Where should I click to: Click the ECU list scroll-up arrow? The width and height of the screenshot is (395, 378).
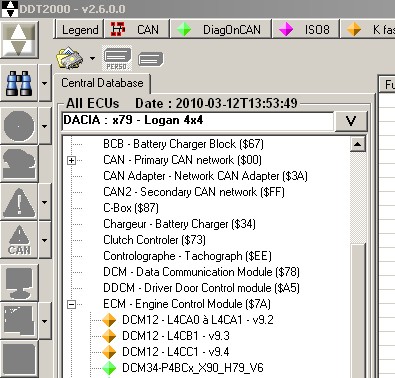coord(358,144)
